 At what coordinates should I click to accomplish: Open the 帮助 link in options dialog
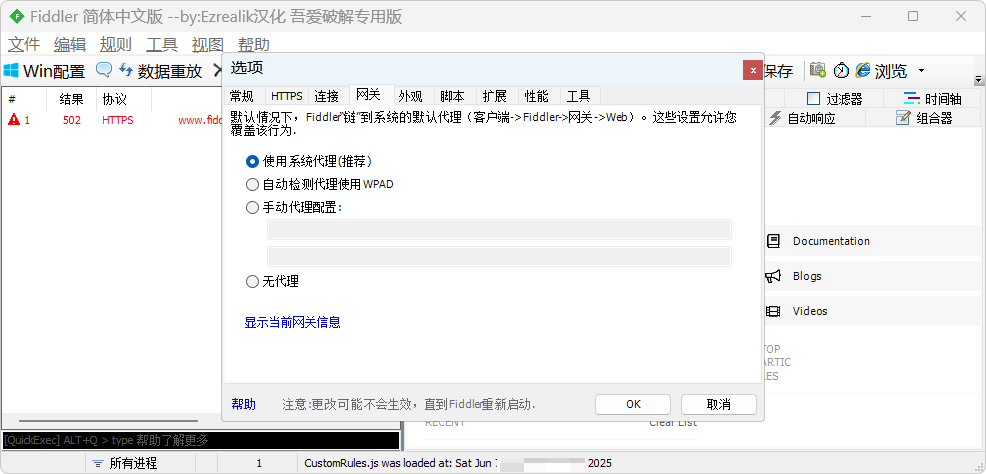click(244, 404)
